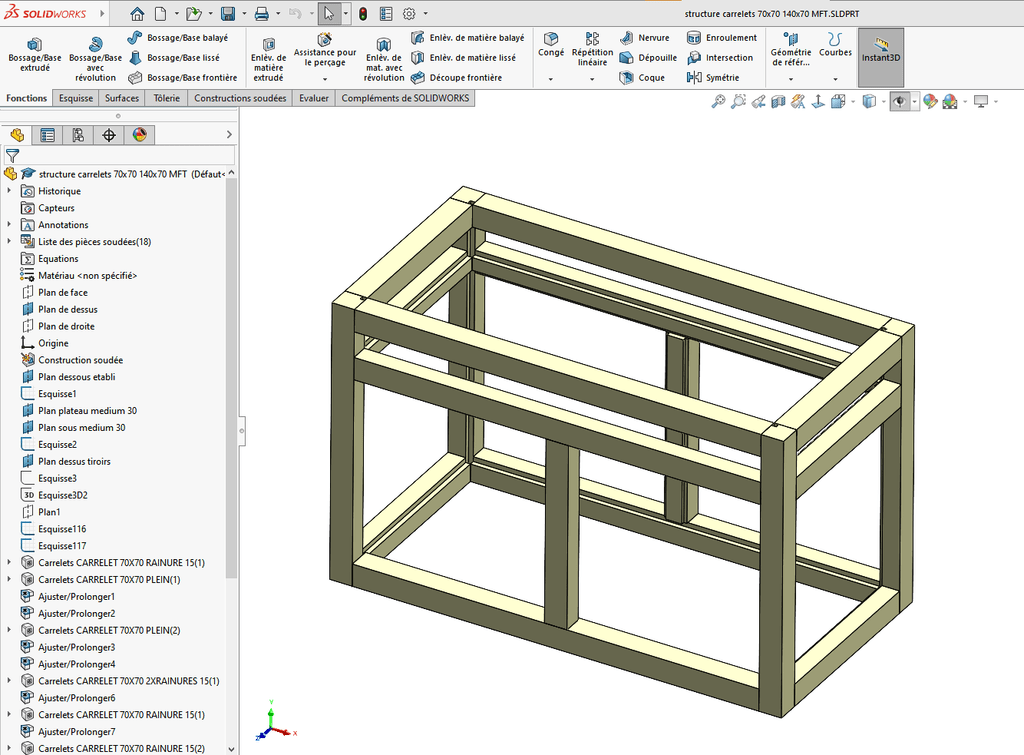Open the Constructions soudées tab
This screenshot has height=755, width=1024.
click(240, 98)
